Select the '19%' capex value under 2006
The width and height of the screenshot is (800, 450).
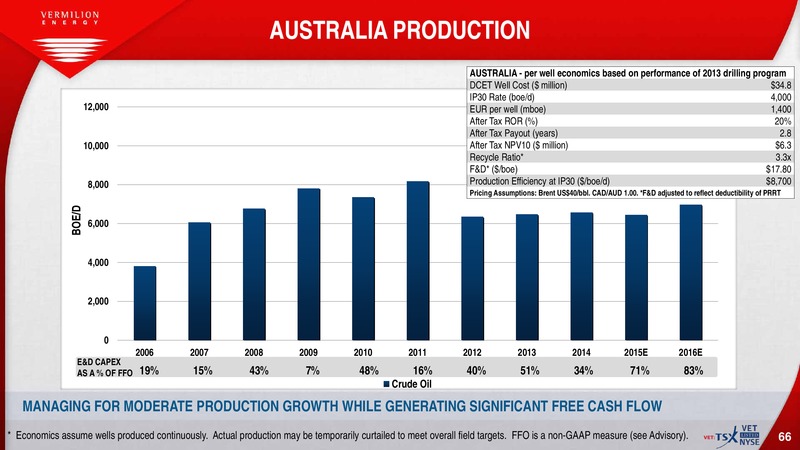pos(149,371)
